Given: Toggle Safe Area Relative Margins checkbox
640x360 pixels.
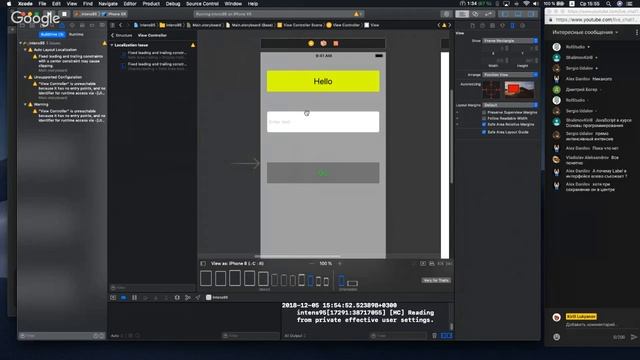Looking at the screenshot, I should (x=484, y=124).
